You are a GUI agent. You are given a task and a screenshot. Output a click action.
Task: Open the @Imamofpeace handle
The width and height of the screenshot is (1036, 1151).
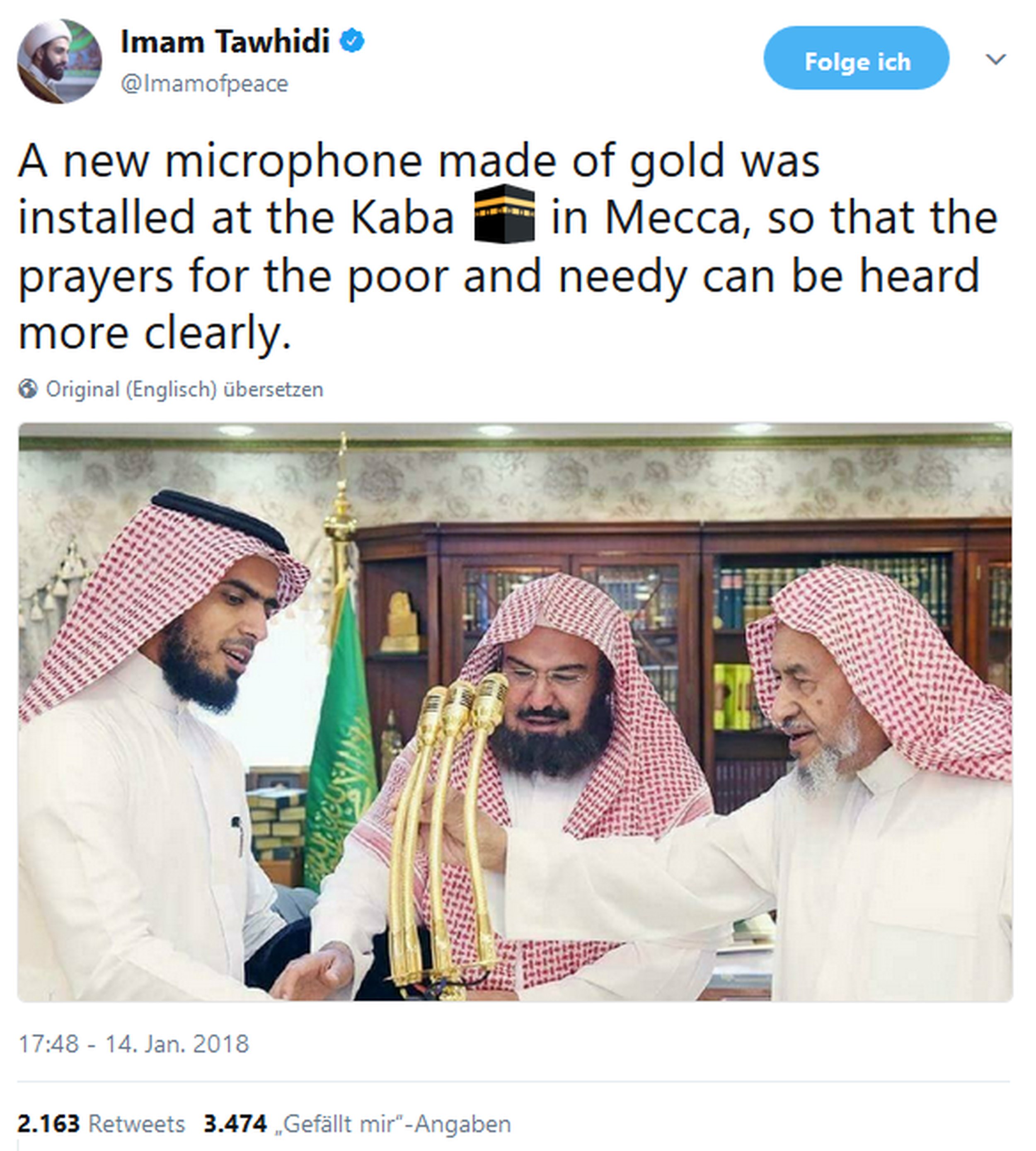click(204, 84)
